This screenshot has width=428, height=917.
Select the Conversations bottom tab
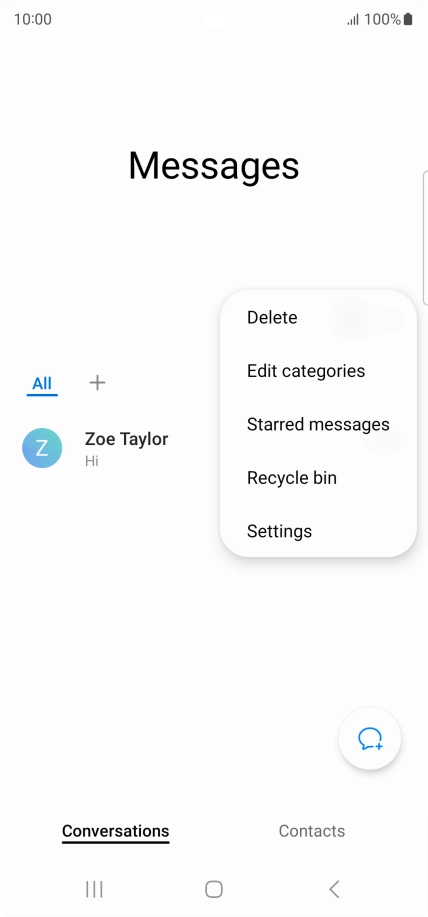[x=116, y=831]
